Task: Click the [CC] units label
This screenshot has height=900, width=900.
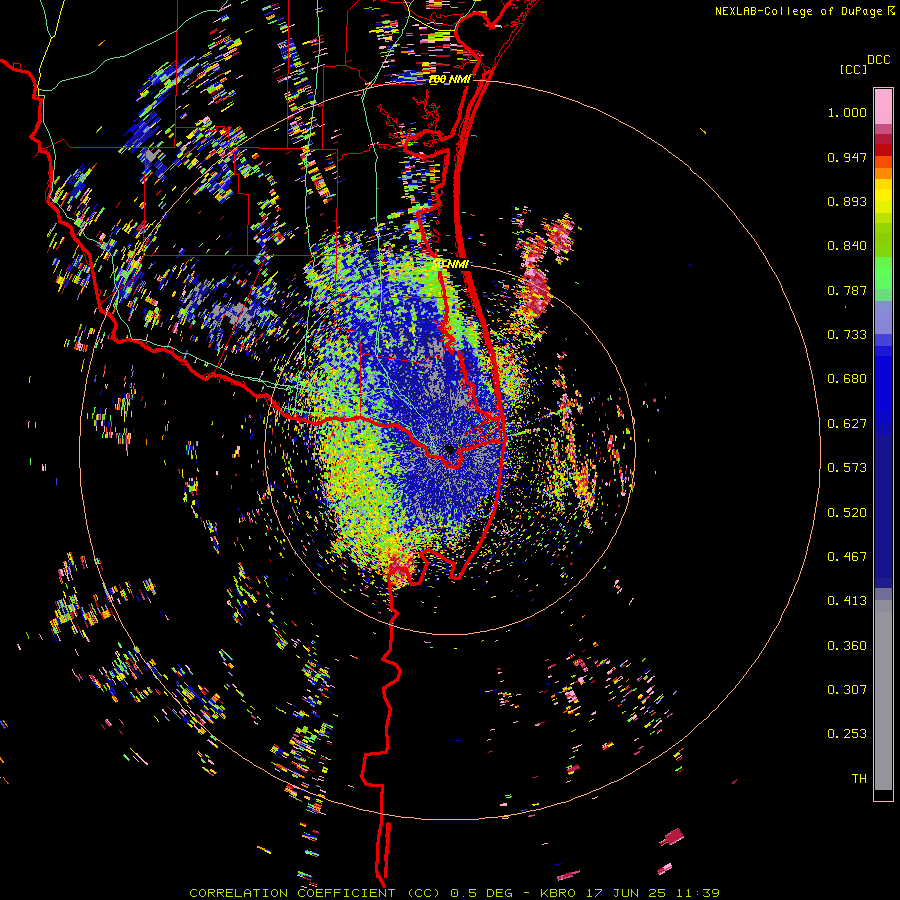Action: (x=853, y=69)
